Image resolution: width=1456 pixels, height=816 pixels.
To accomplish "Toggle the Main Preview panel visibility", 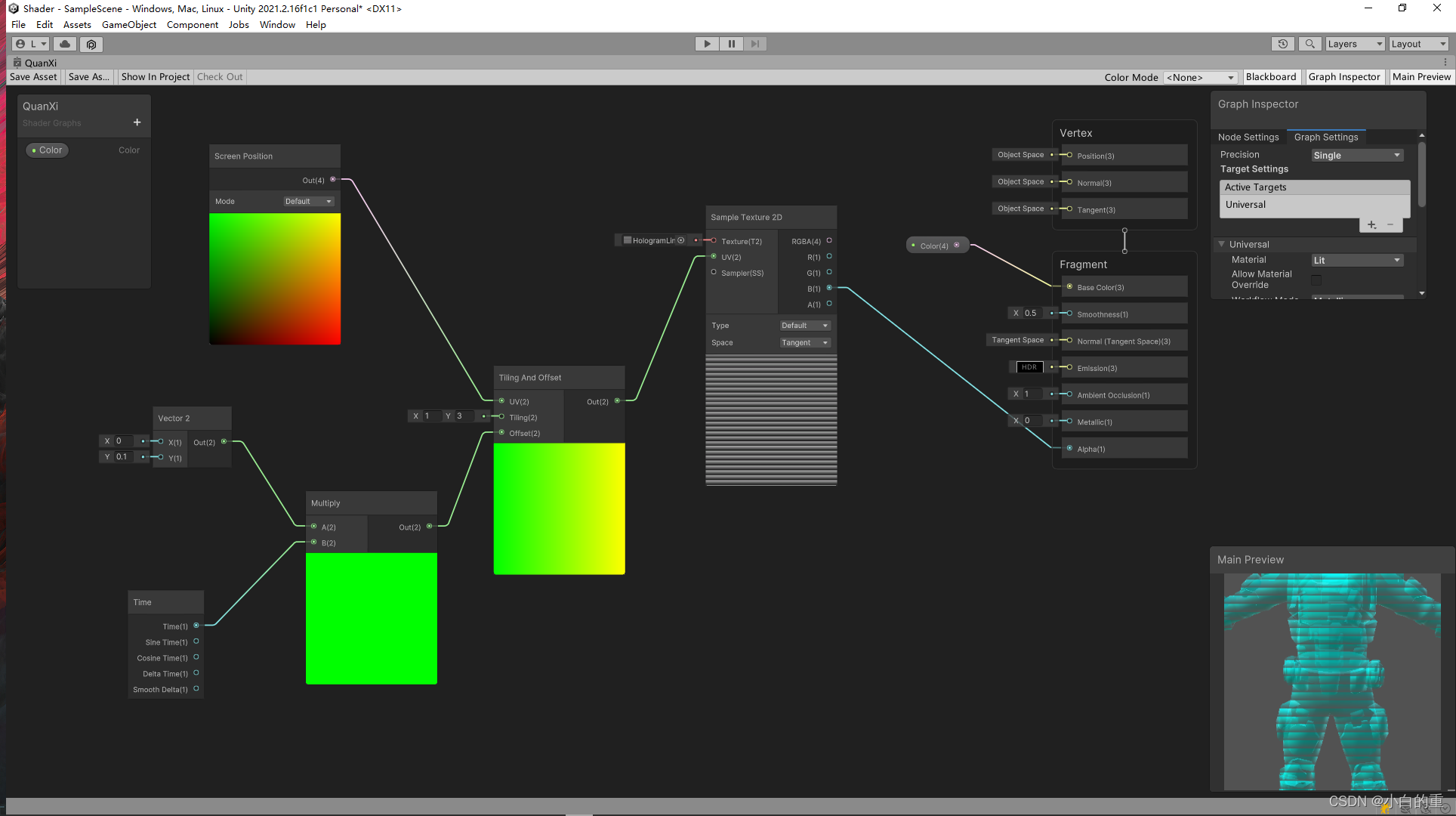I will (x=1421, y=77).
